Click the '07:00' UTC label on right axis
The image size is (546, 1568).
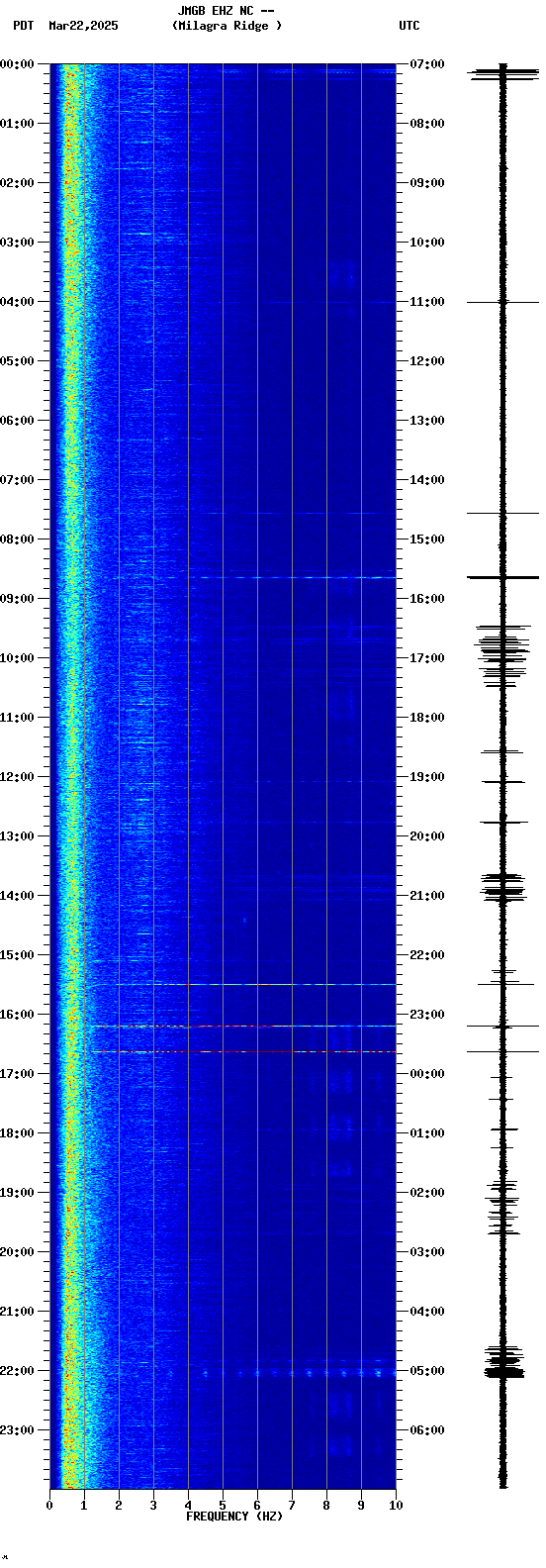(426, 64)
